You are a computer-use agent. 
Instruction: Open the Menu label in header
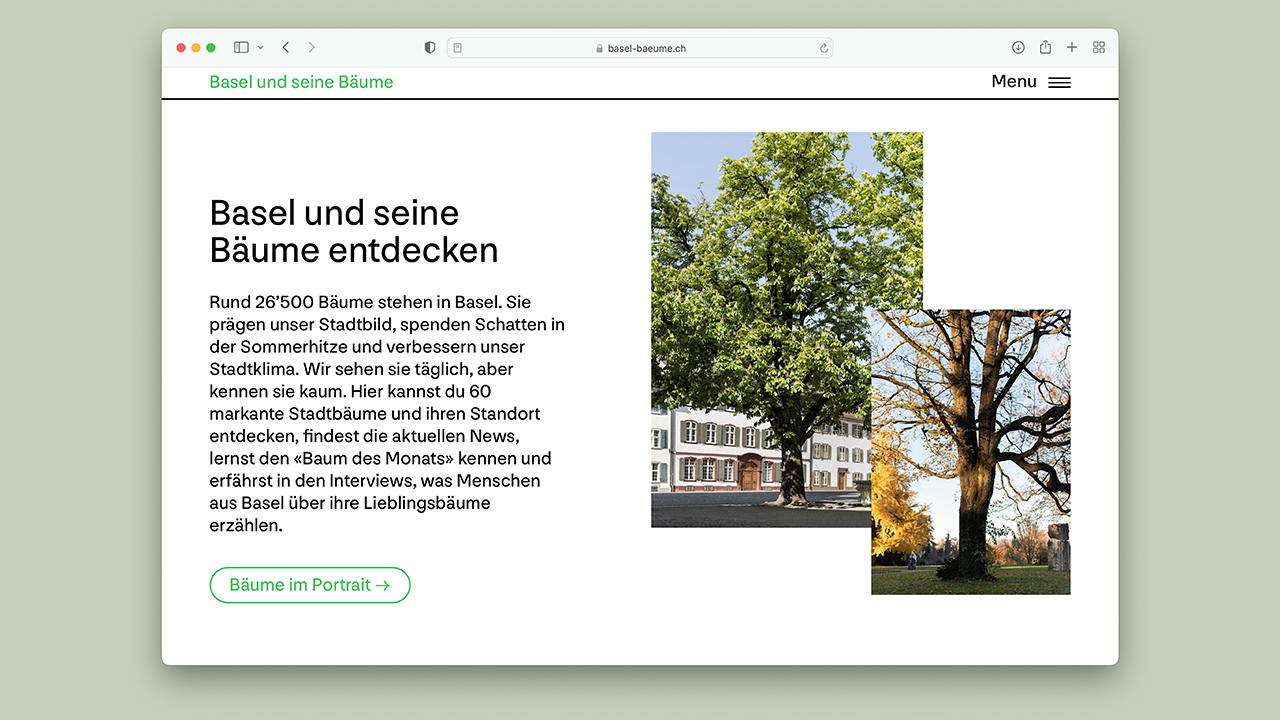[x=1014, y=82]
